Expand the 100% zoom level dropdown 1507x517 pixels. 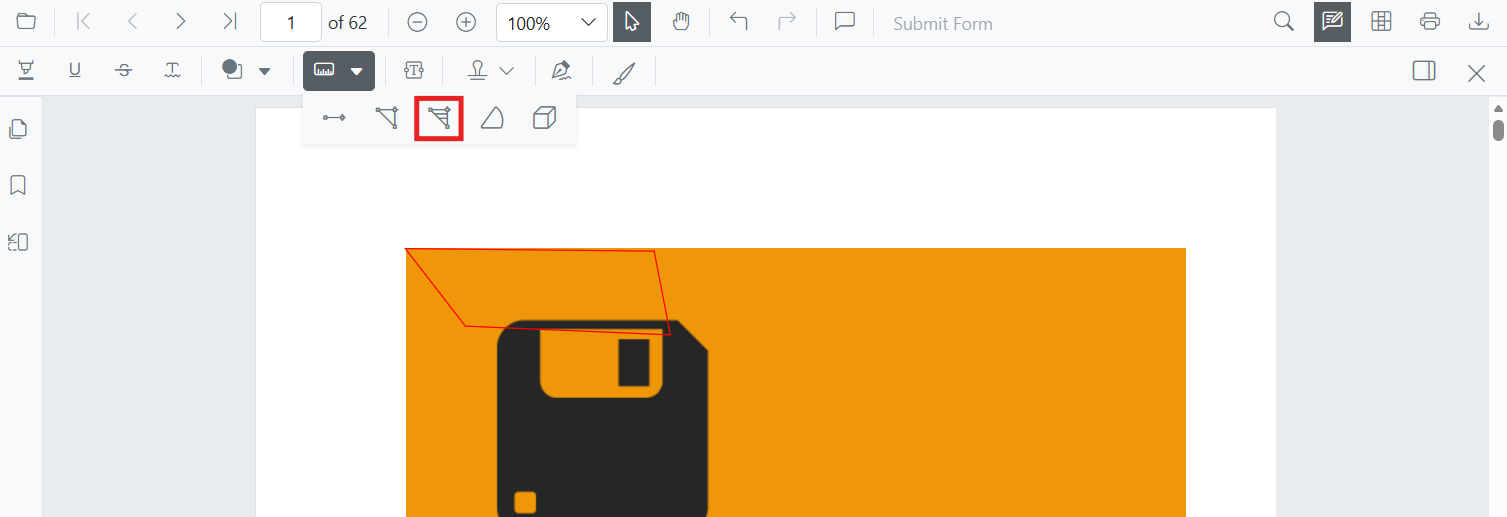pos(552,22)
